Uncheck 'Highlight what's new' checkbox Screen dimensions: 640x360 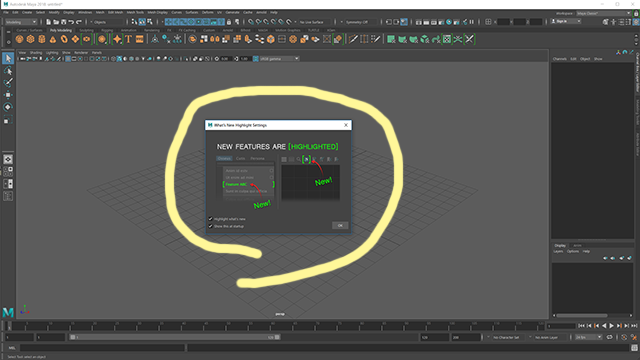tap(211, 219)
